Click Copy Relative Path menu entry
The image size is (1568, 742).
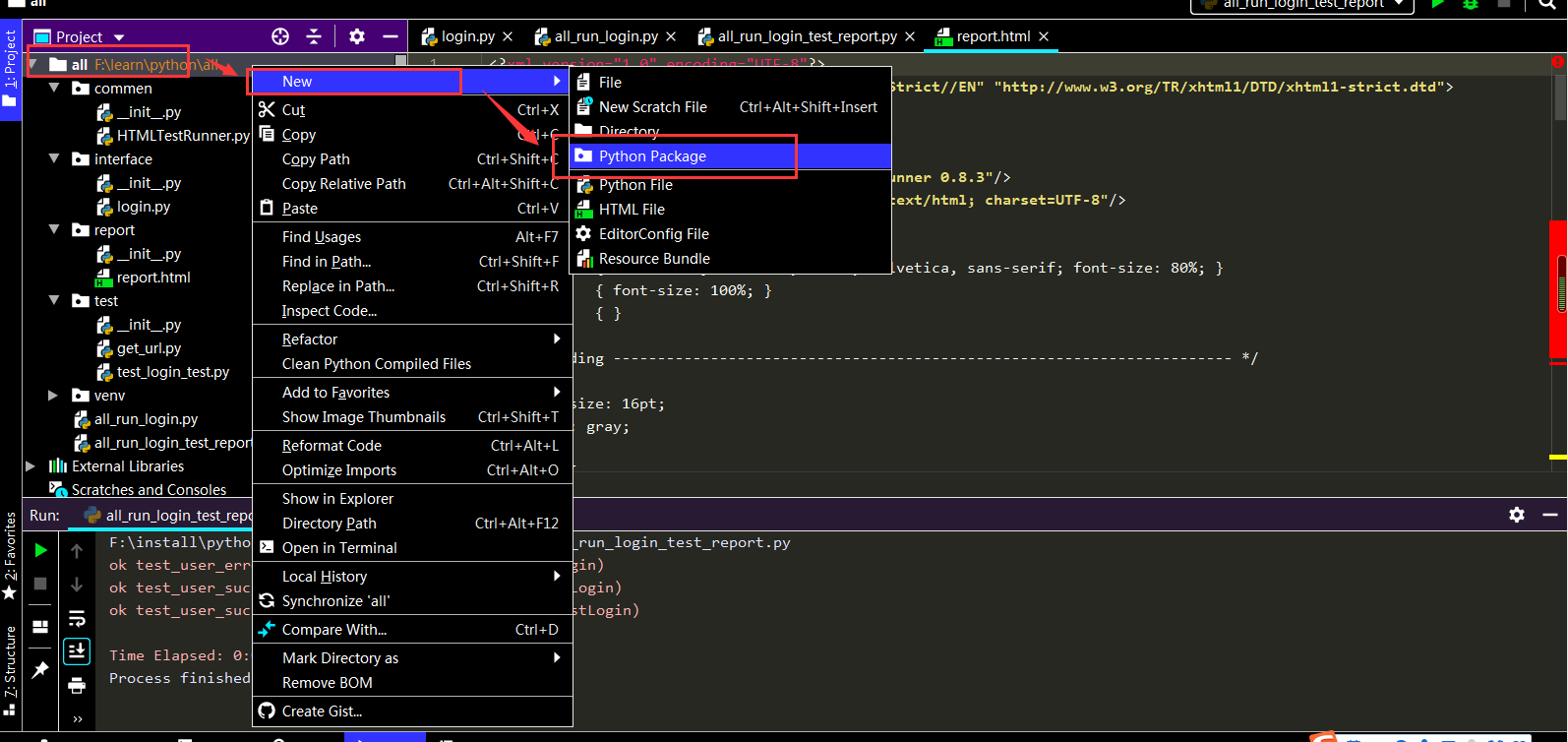[x=412, y=184]
